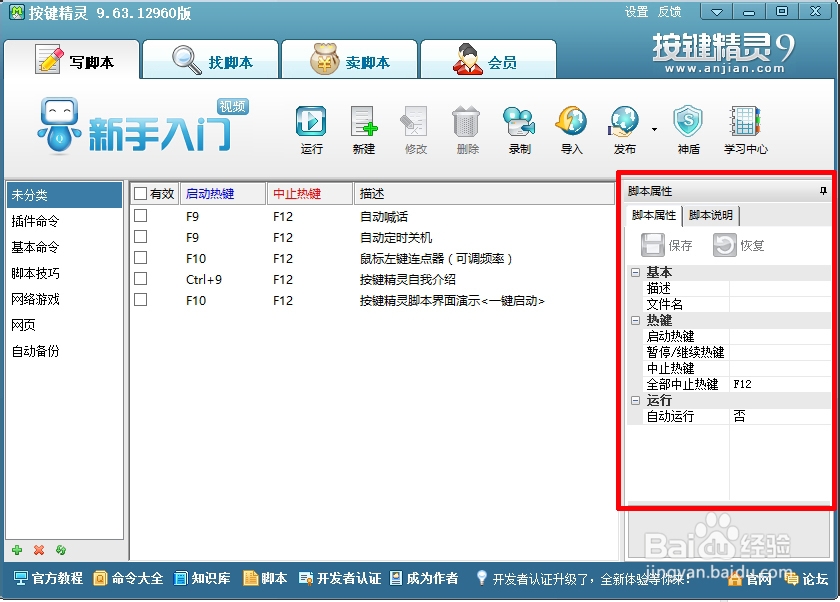Create a new script with 新建 icon
Image resolution: width=840 pixels, height=602 pixels.
364,122
